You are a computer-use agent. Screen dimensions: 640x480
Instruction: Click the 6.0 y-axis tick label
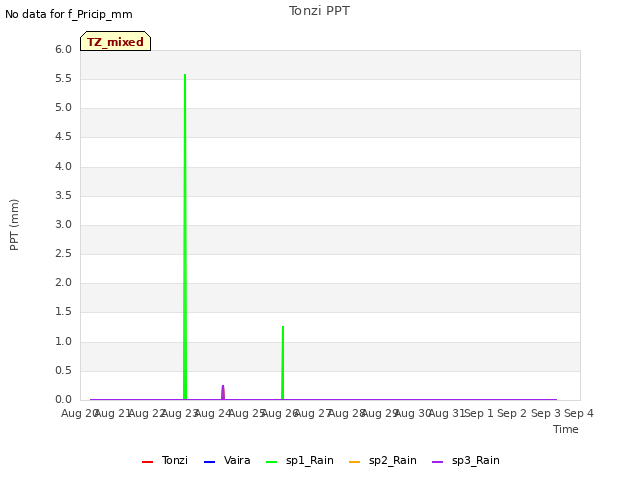63,49
